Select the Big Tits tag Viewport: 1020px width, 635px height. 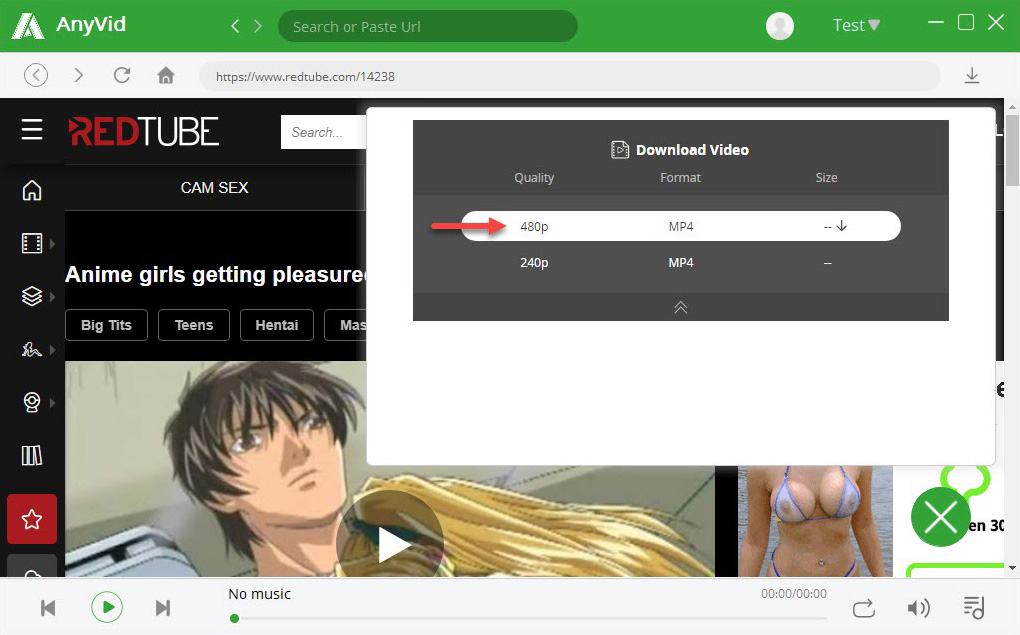tap(107, 325)
